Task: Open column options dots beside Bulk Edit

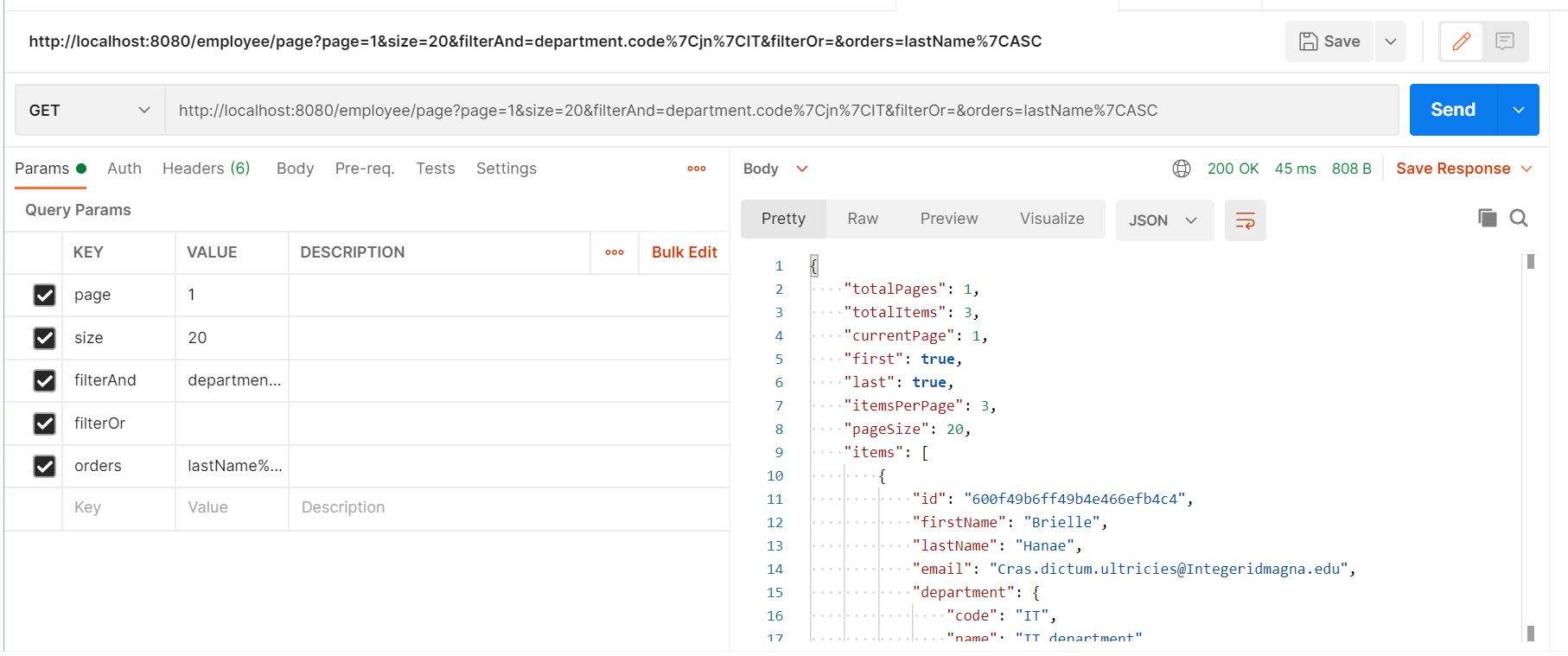Action: (615, 252)
